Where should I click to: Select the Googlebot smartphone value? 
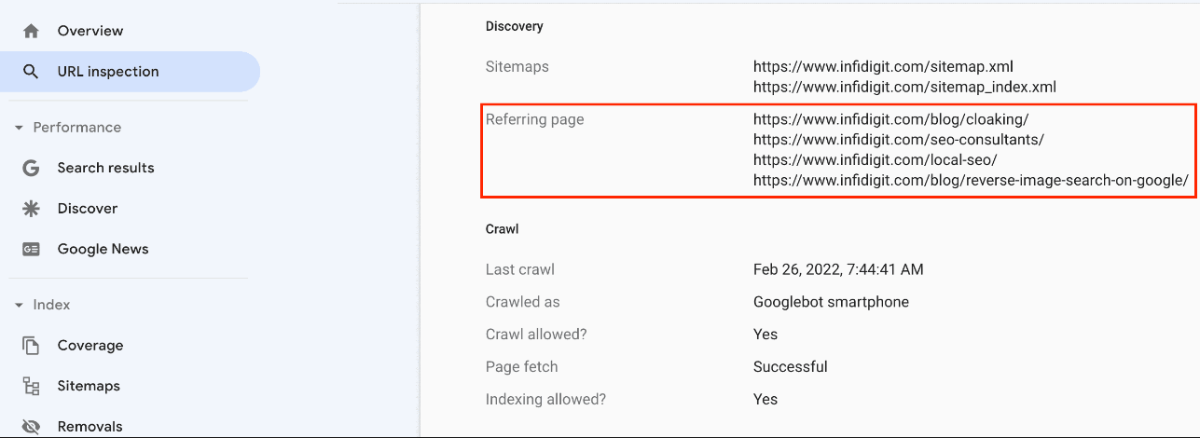pyautogui.click(x=831, y=302)
